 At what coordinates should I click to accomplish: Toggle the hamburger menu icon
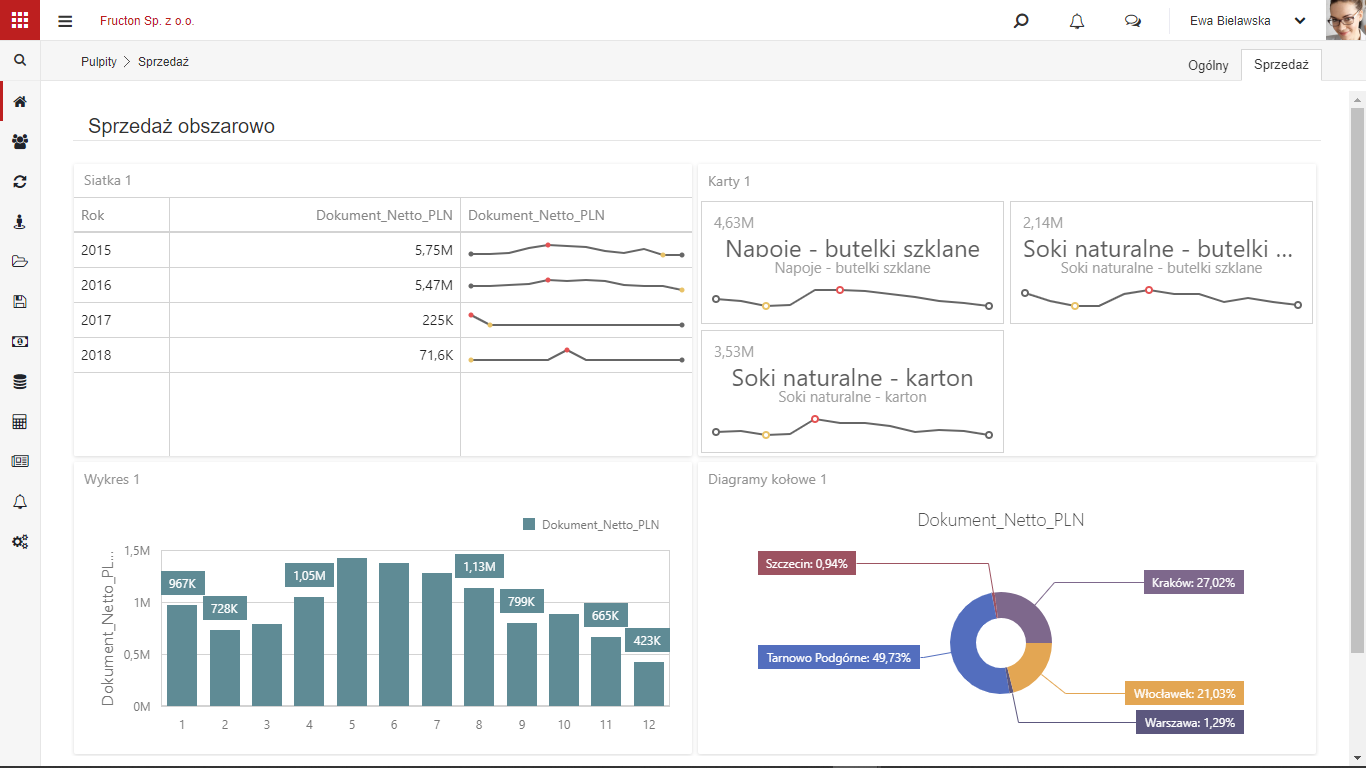coord(65,21)
